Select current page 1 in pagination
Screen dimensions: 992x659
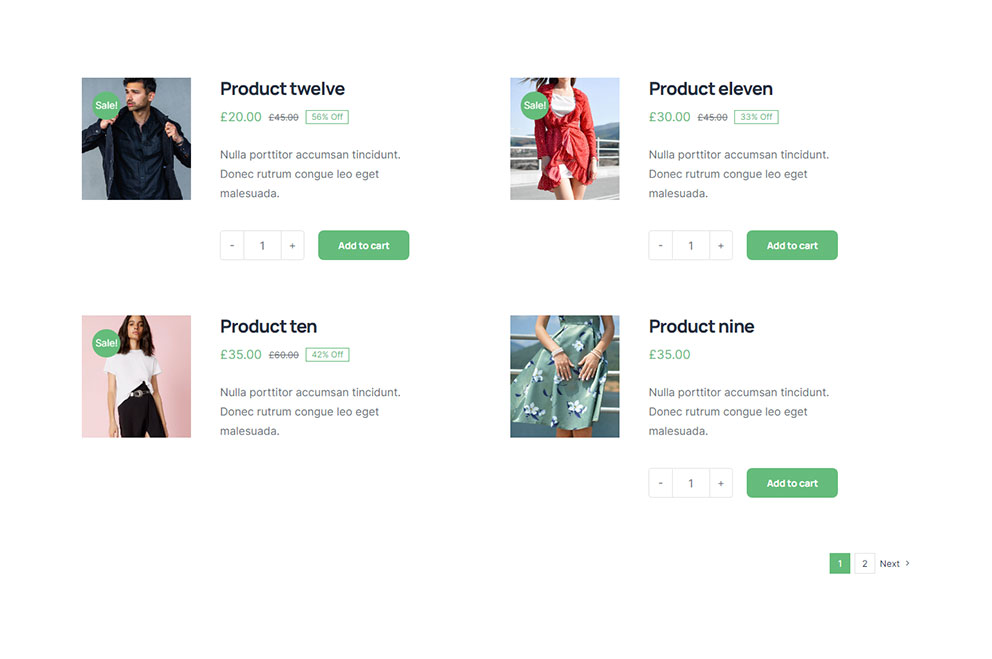tap(840, 564)
